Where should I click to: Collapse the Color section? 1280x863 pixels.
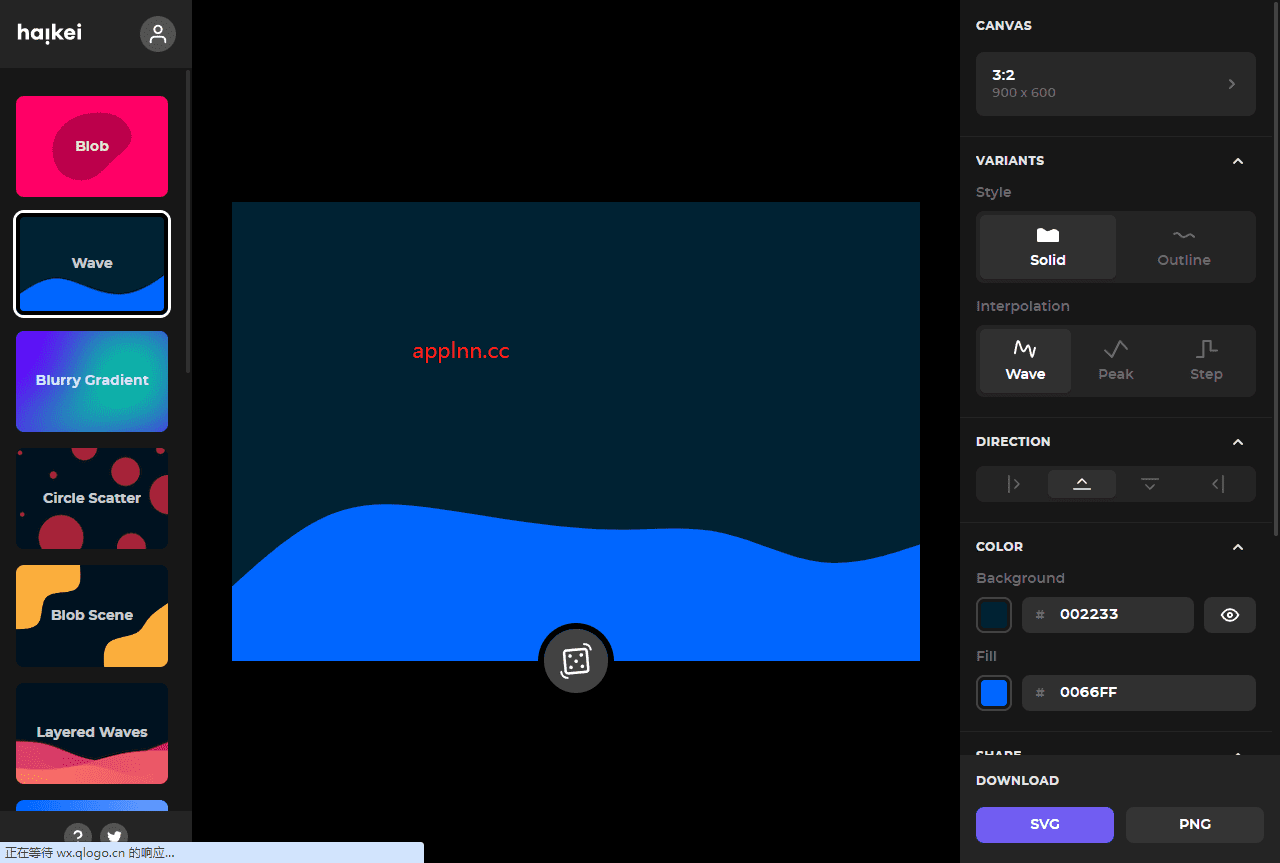(1238, 547)
